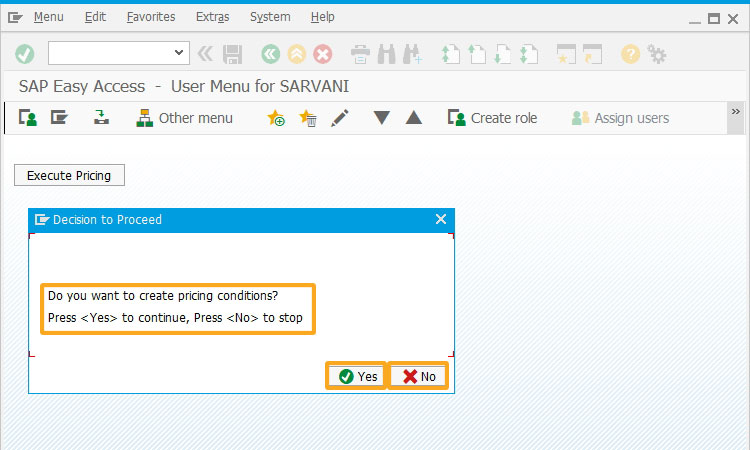Click the Next Page icon

pos(502,54)
